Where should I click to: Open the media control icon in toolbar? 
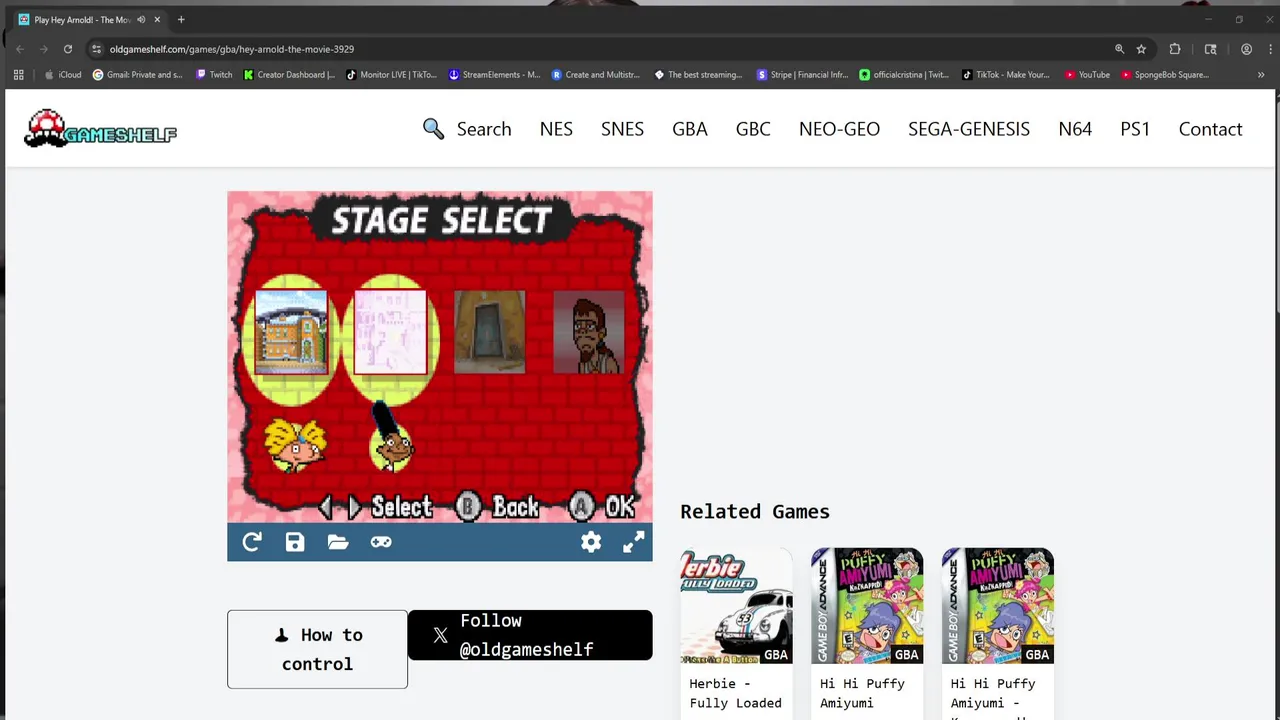pyautogui.click(x=1210, y=49)
